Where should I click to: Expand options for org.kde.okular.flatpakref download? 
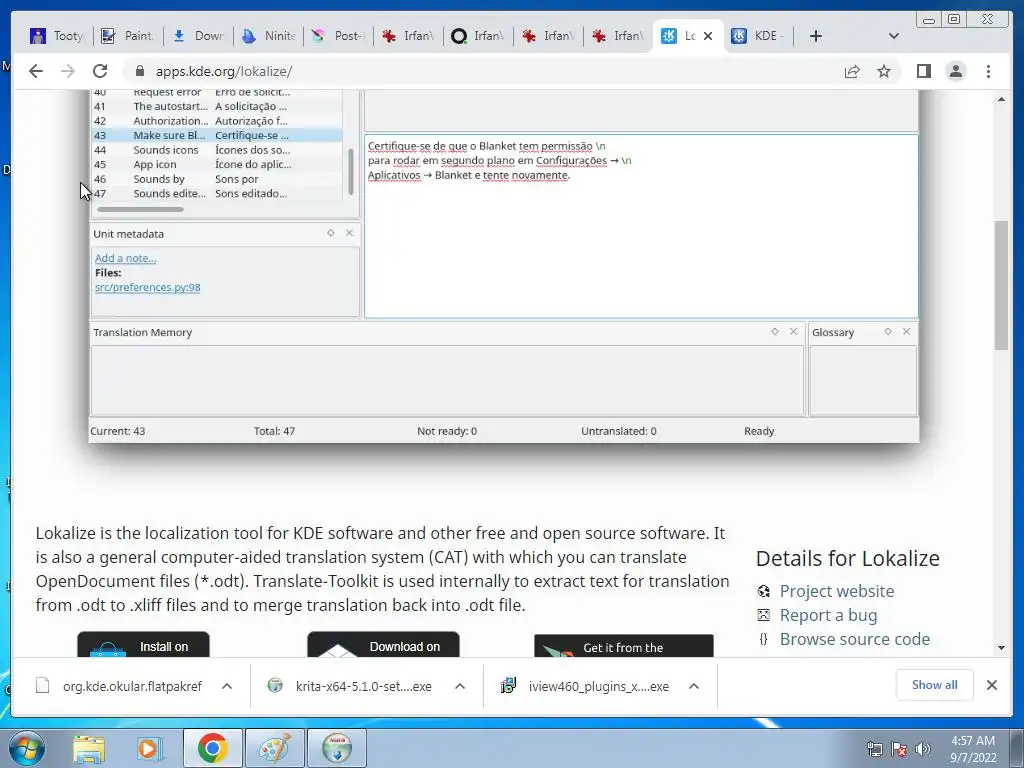point(227,686)
